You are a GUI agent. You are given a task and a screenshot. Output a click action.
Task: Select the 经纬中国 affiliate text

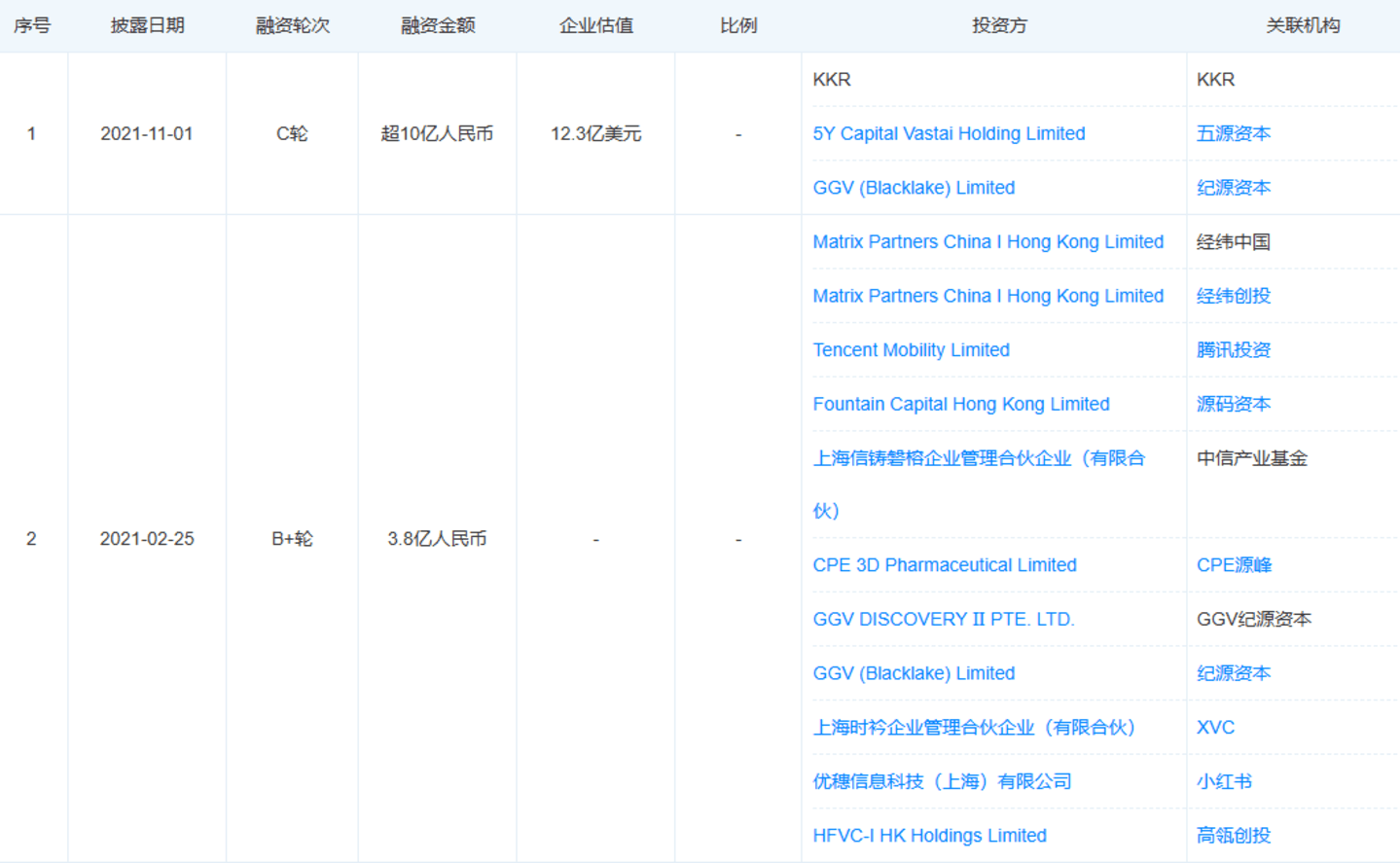click(x=1234, y=241)
